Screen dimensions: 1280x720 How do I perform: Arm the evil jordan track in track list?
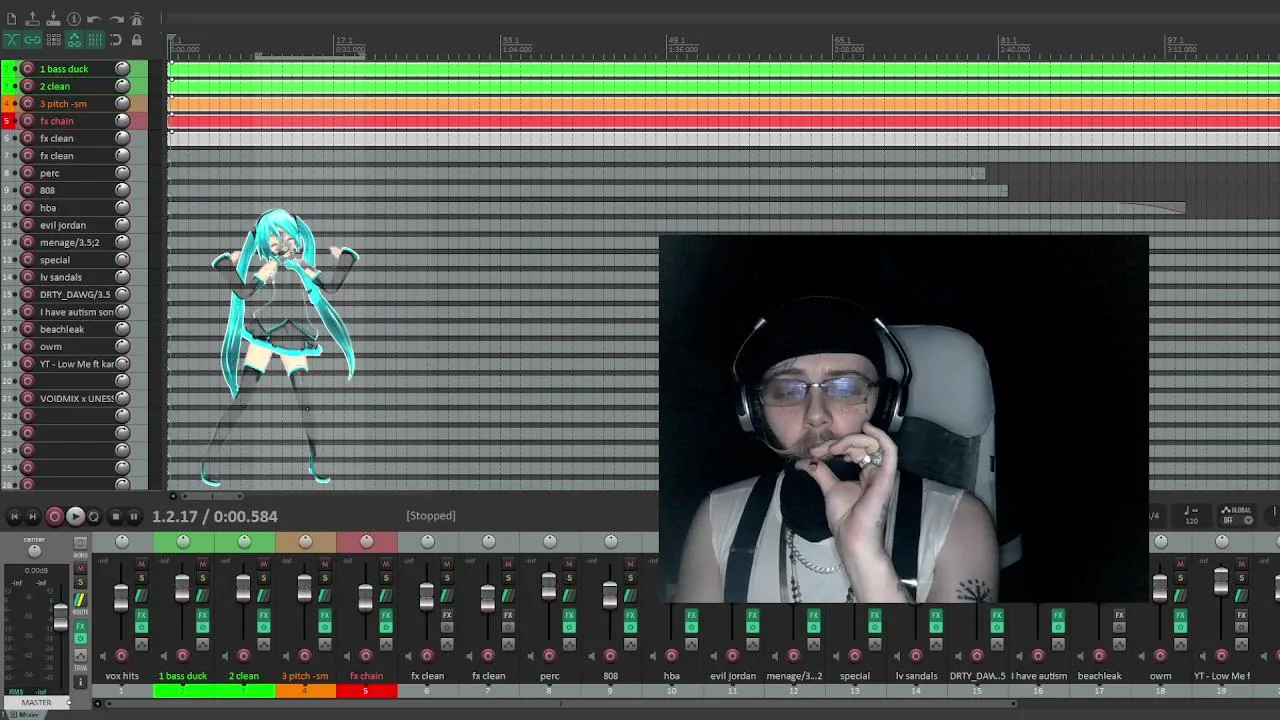(x=28, y=225)
